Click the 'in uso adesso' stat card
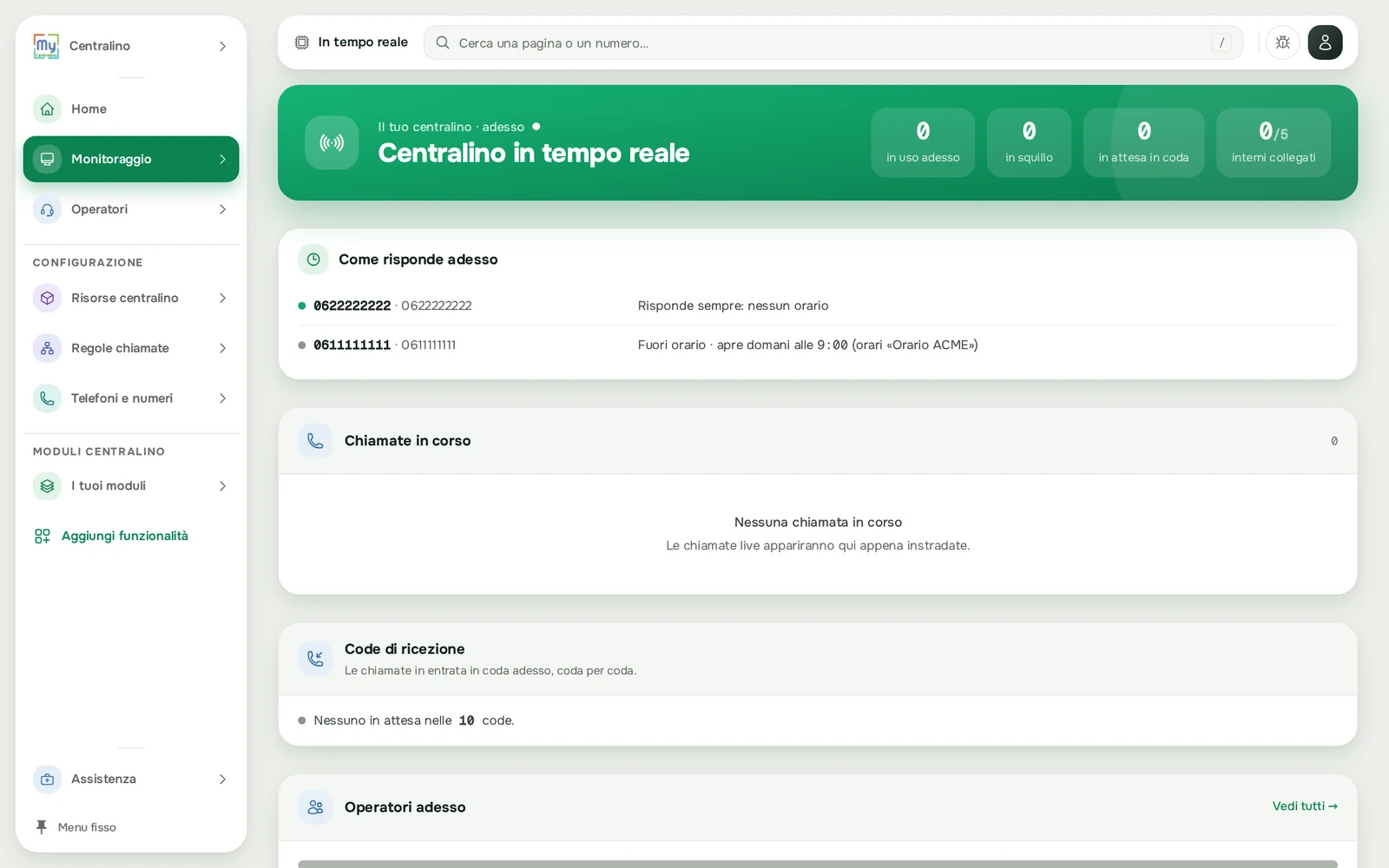This screenshot has height=868, width=1389. point(923,142)
